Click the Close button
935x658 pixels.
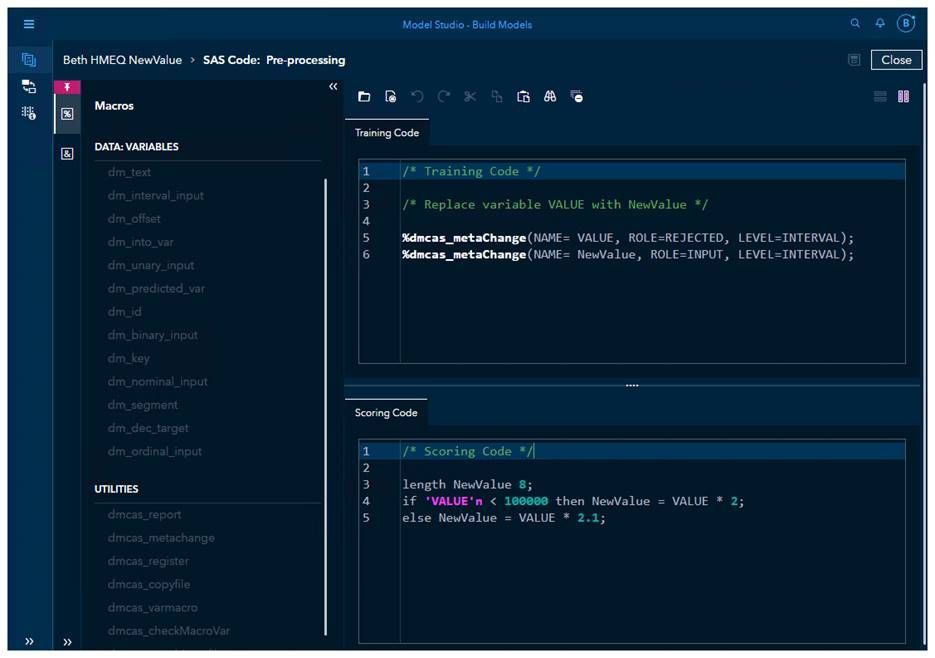[x=896, y=60]
